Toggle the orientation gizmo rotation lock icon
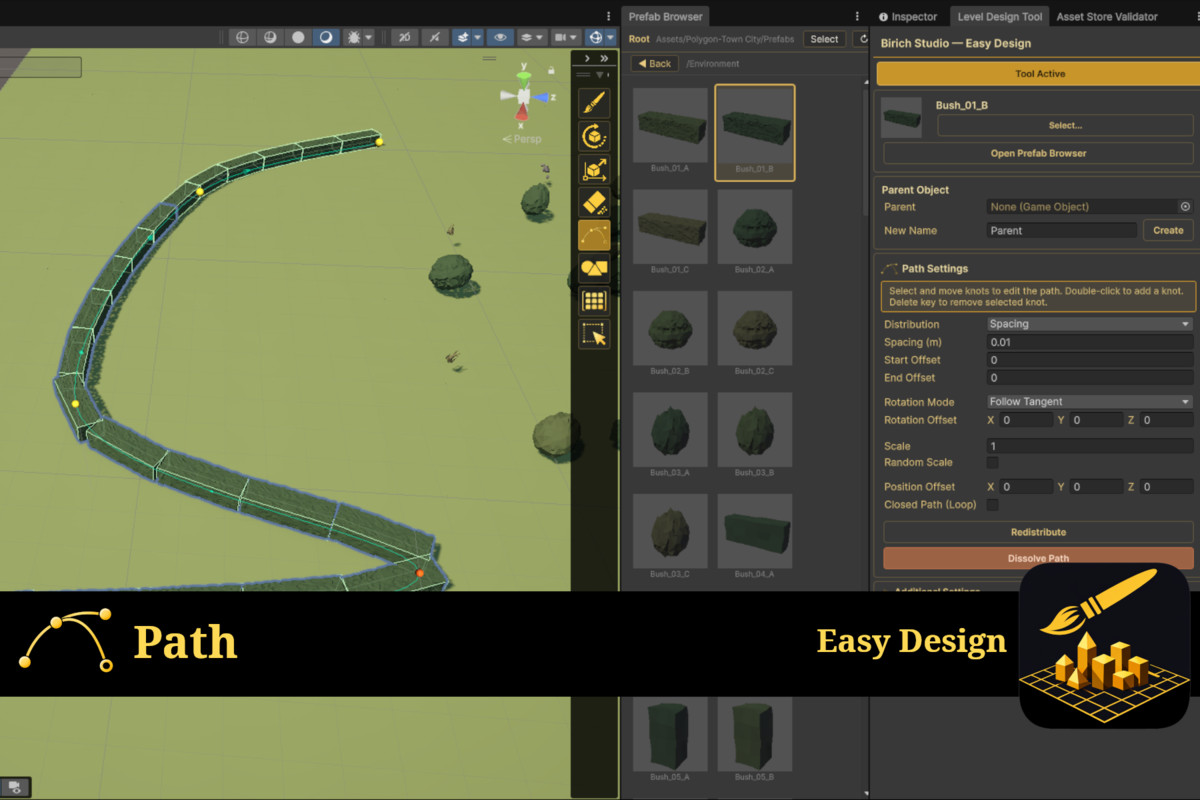 pyautogui.click(x=551, y=70)
